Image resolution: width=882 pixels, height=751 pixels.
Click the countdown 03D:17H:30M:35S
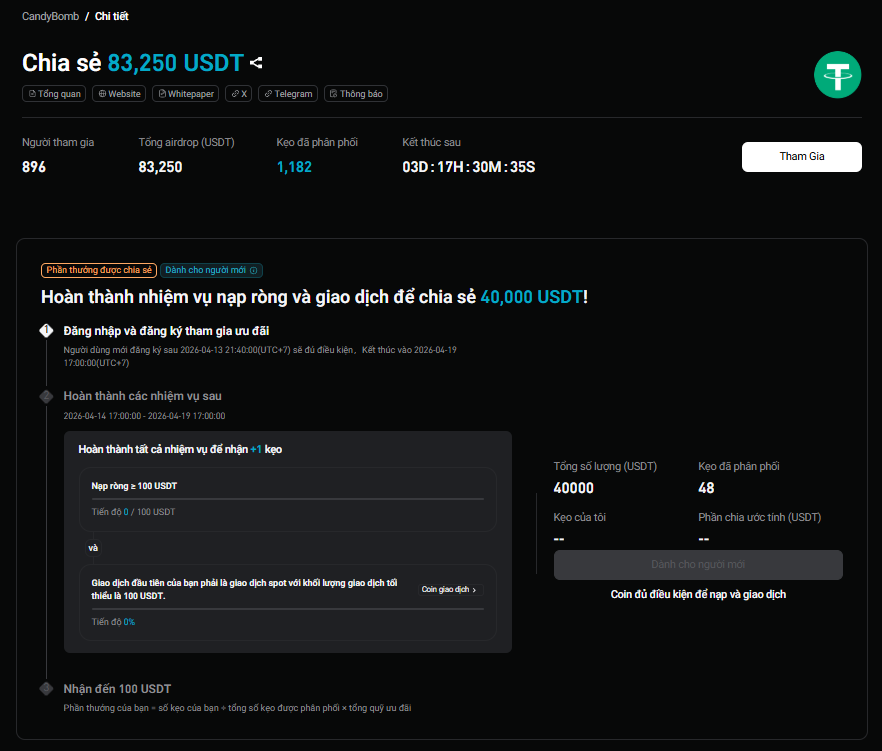469,167
